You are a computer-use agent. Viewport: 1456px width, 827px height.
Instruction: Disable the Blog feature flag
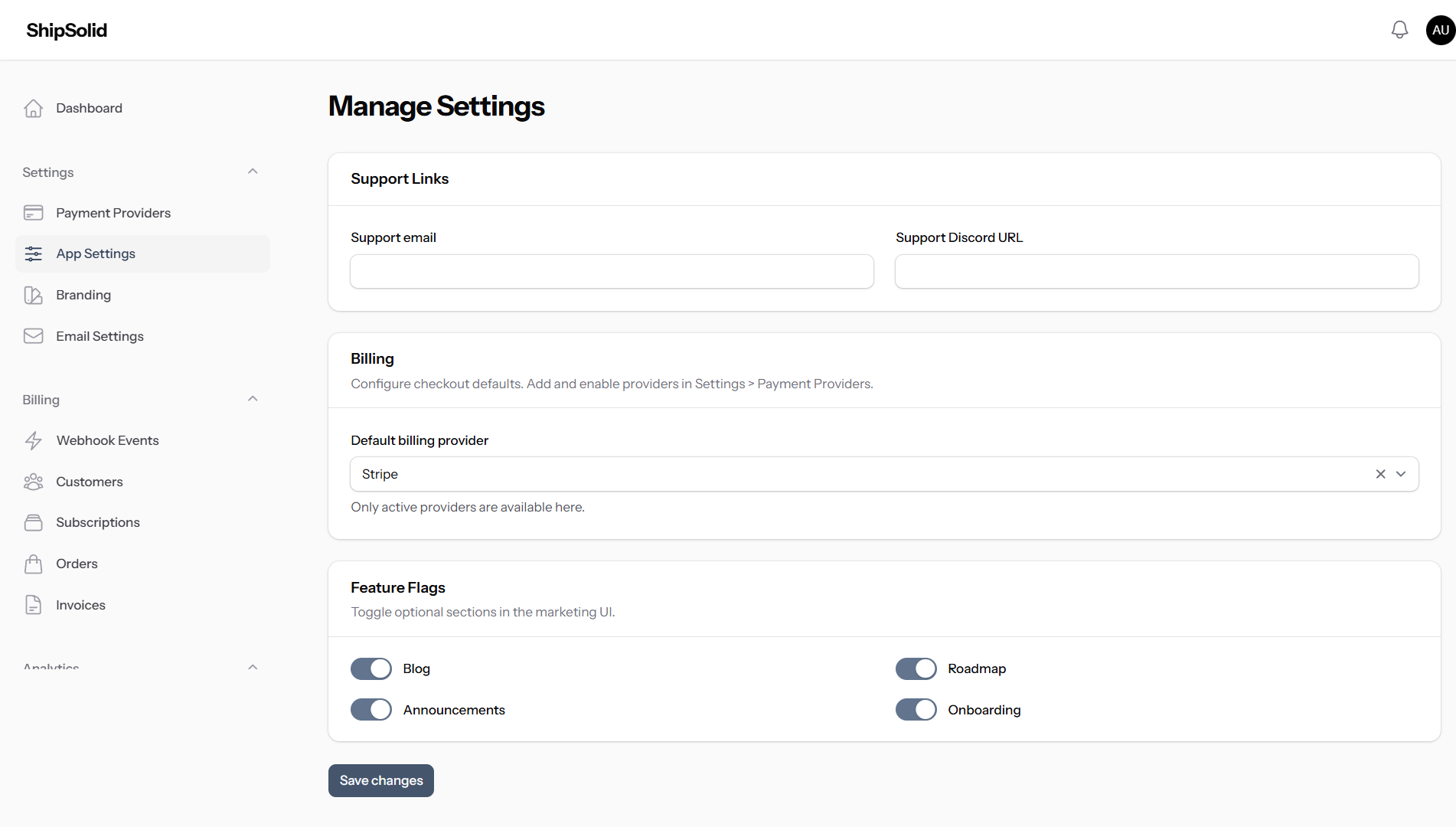tap(371, 668)
